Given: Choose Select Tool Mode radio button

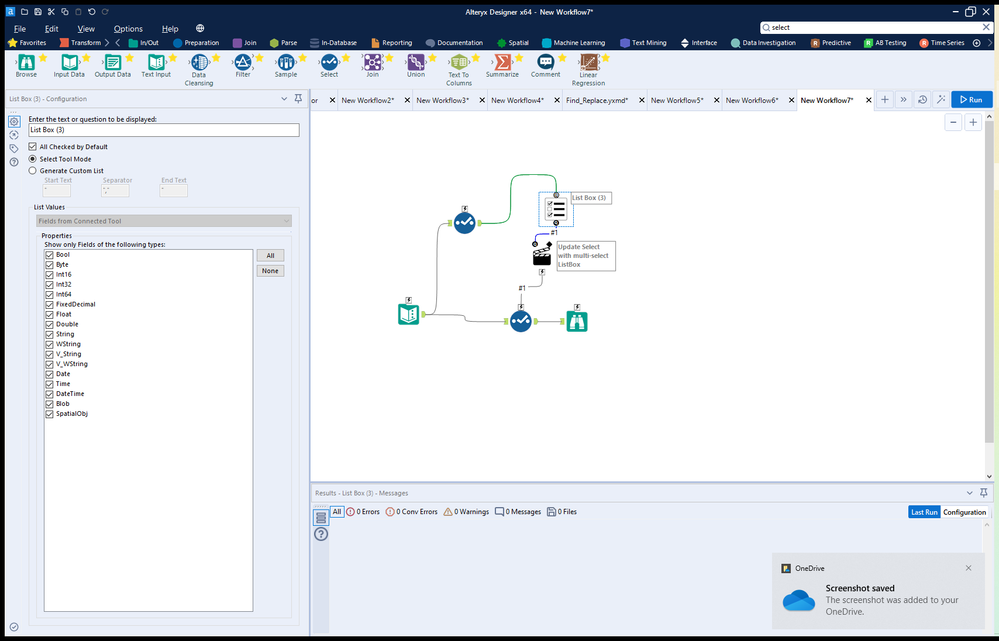Looking at the screenshot, I should click(32, 159).
